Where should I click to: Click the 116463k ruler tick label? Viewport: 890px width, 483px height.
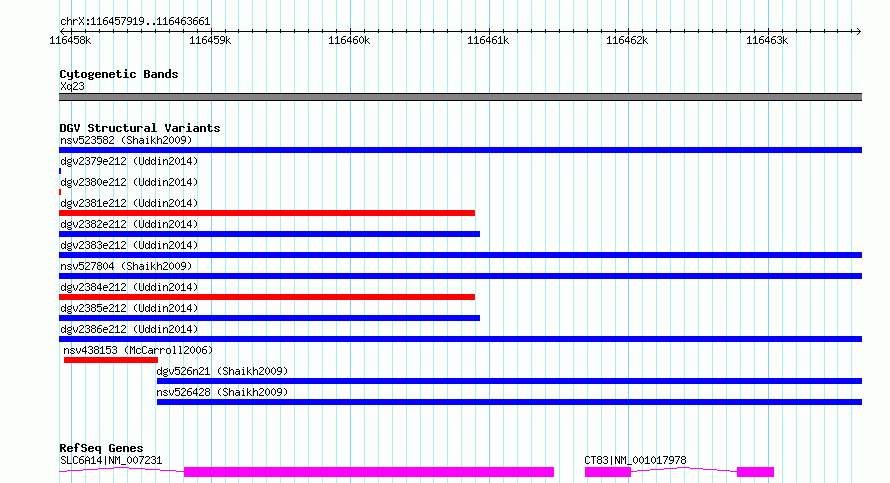pyautogui.click(x=767, y=40)
